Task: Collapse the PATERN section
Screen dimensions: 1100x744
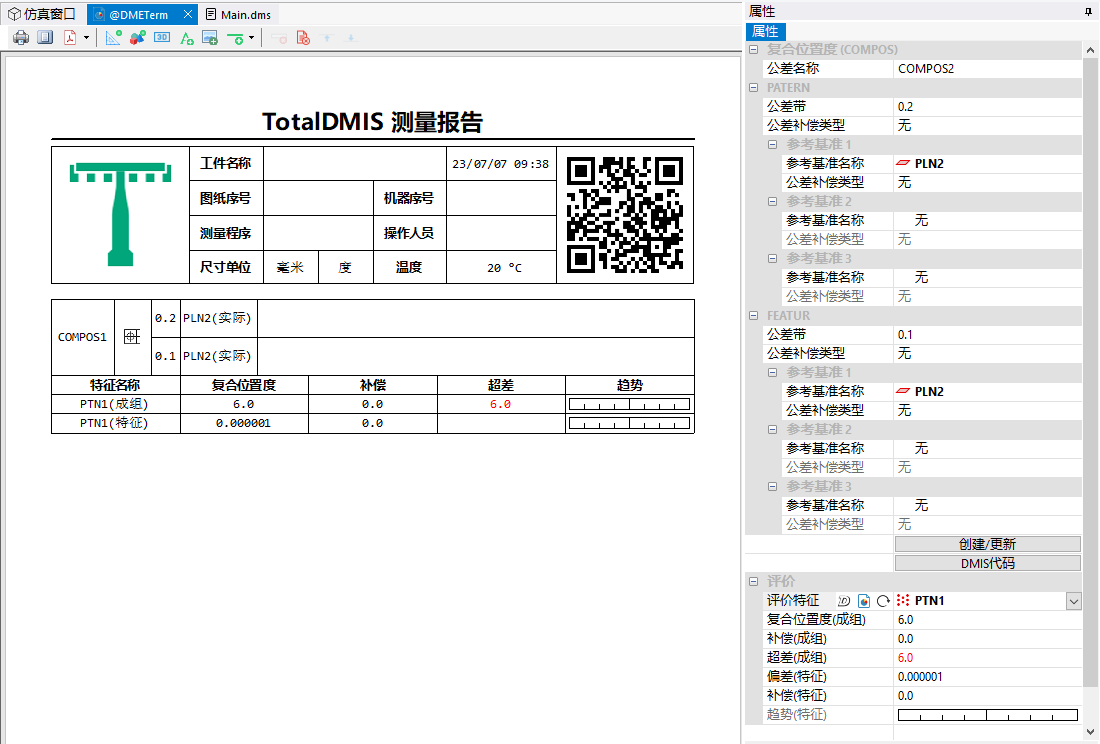Action: (753, 88)
